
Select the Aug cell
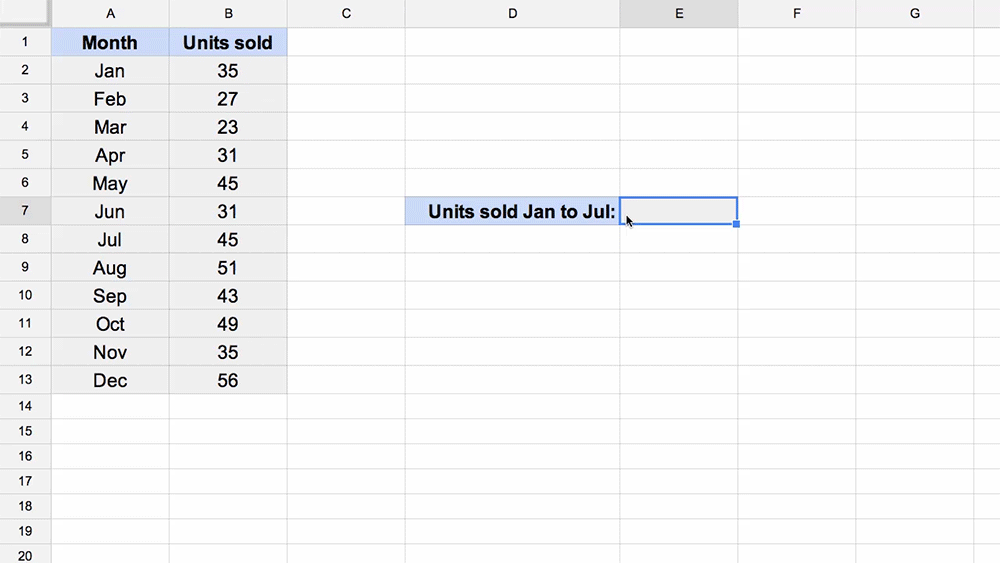[x=110, y=267]
